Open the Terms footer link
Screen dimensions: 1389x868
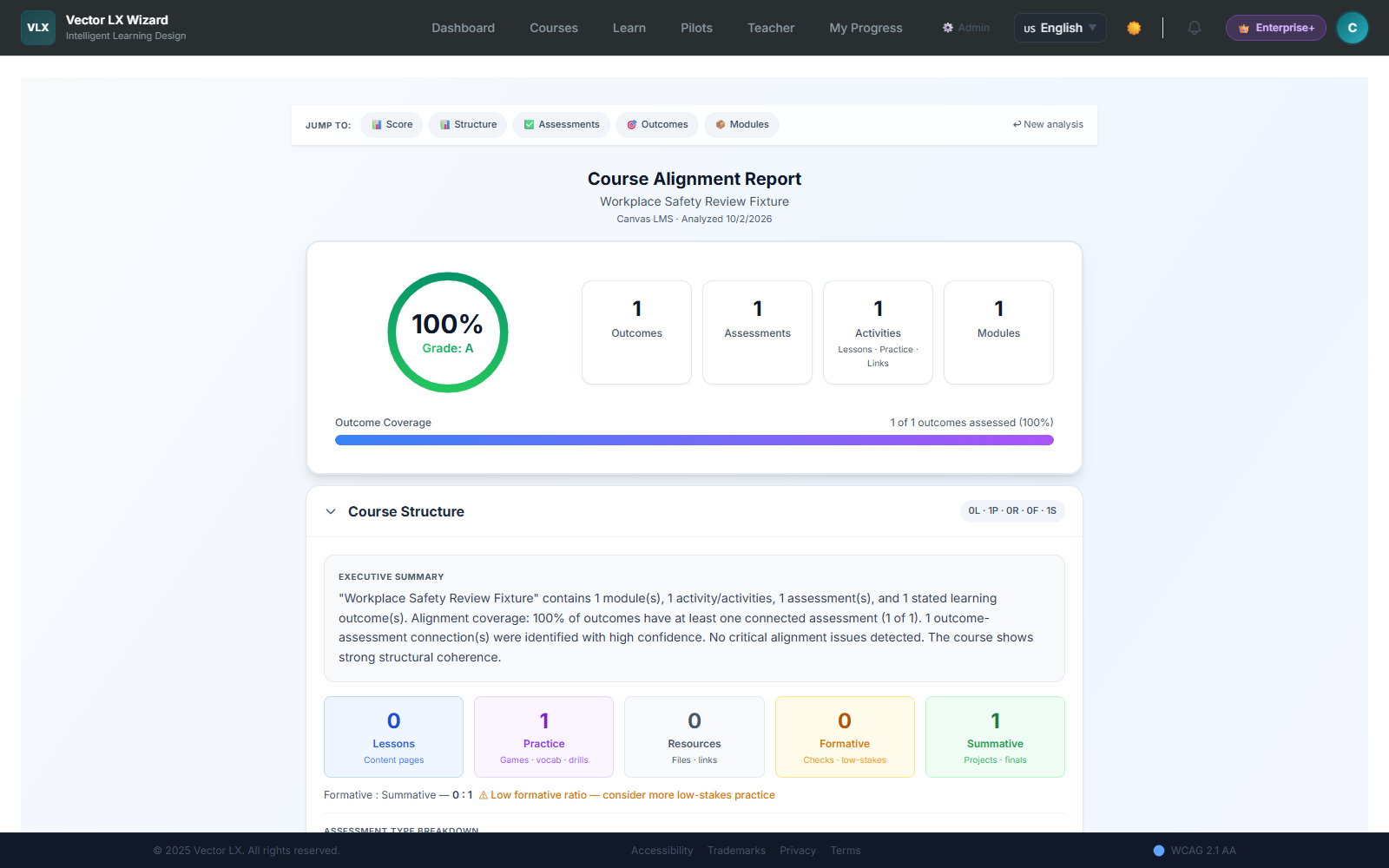[846, 851]
